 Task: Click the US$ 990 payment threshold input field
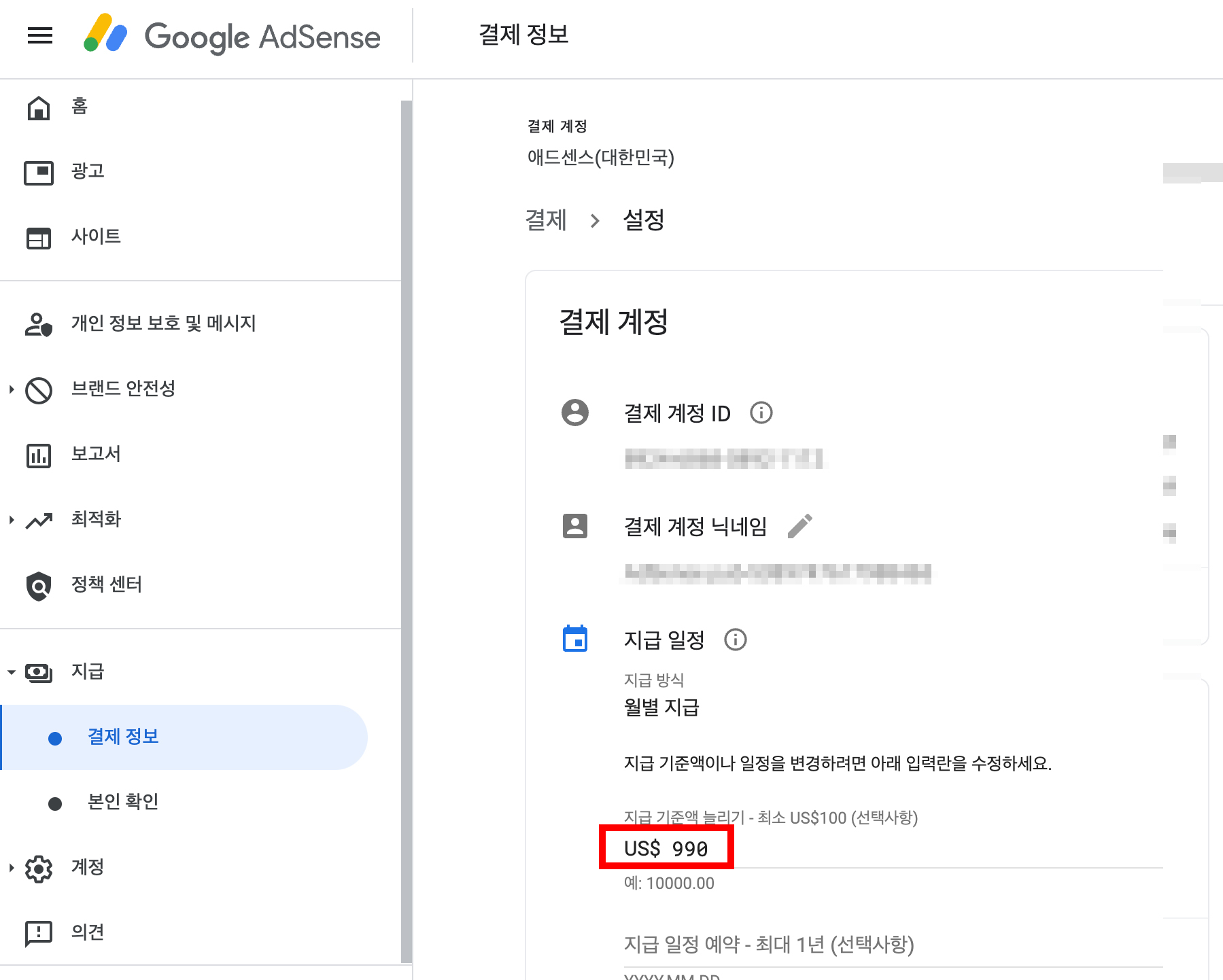pyautogui.click(x=665, y=847)
